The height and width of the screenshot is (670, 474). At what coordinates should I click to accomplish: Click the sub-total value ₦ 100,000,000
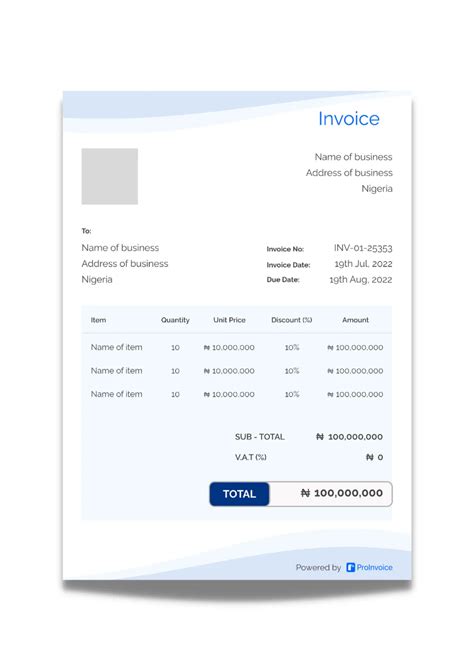tap(349, 437)
